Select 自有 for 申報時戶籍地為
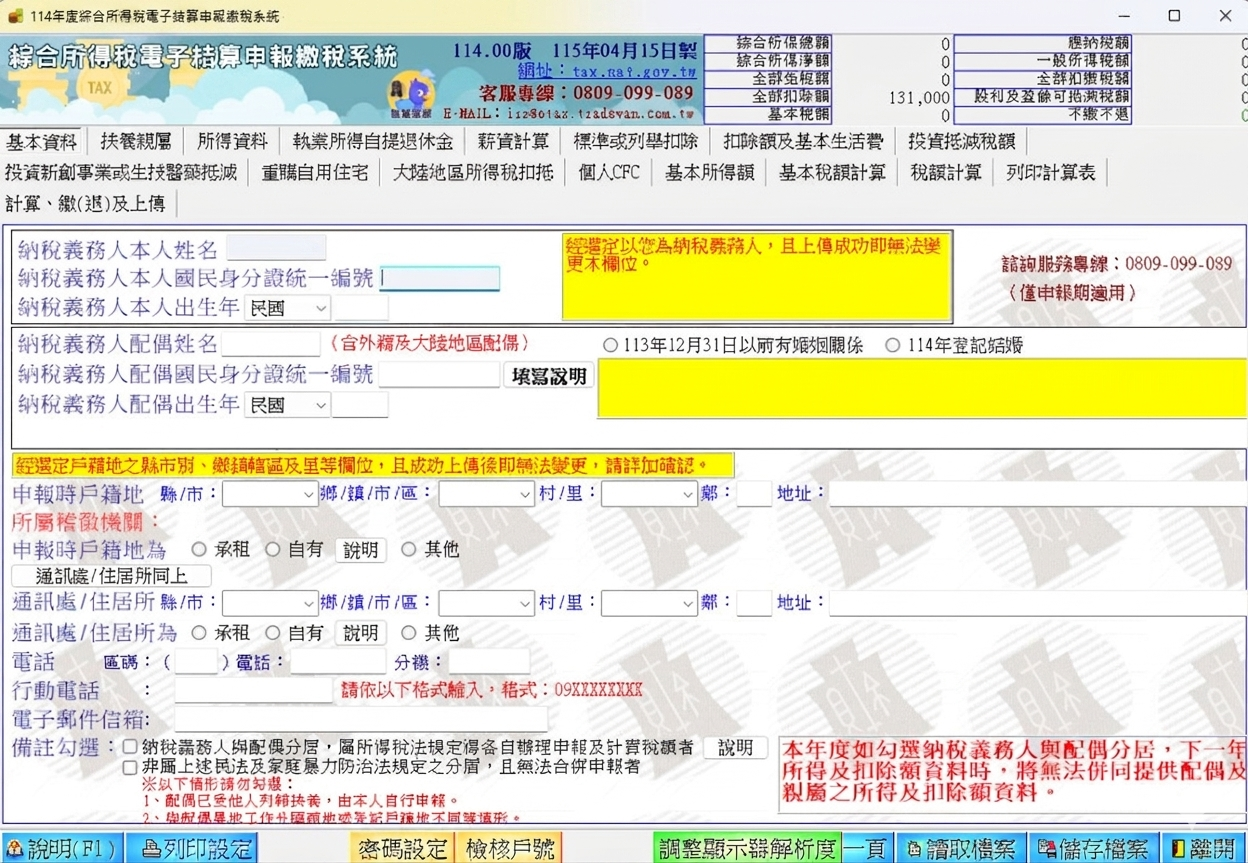The image size is (1248, 863). [272, 549]
